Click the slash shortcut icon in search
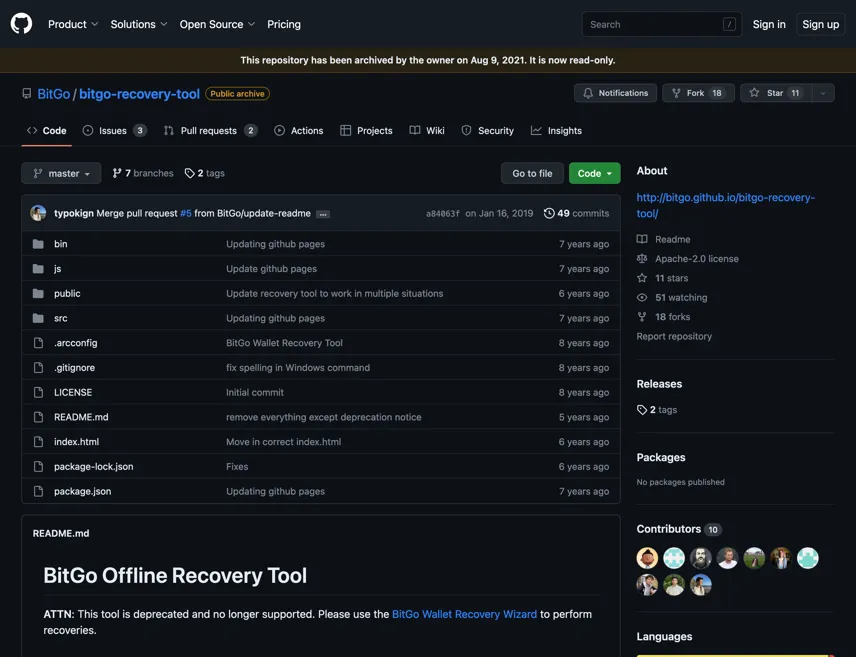 point(729,24)
